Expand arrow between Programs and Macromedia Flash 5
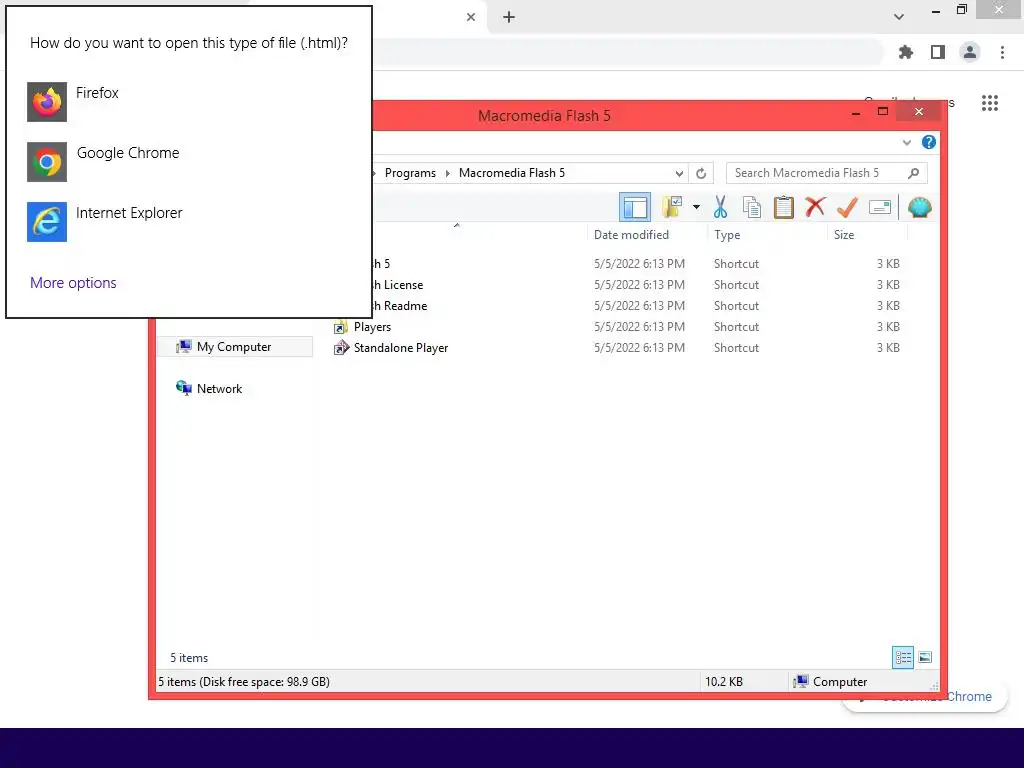The width and height of the screenshot is (1024, 768). tap(447, 173)
